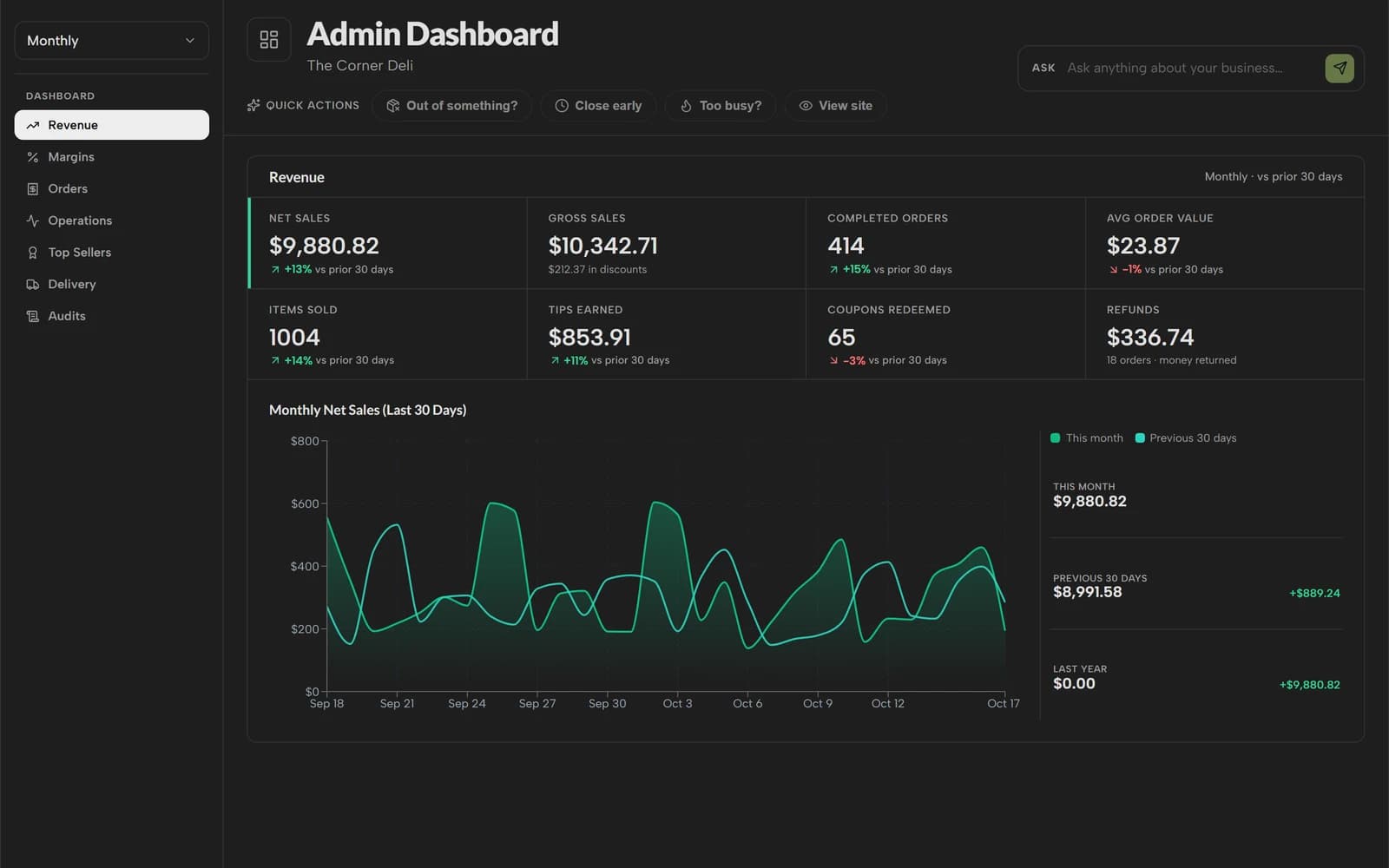Toggle This month series in chart legend
The height and width of the screenshot is (868, 1389).
click(1086, 438)
